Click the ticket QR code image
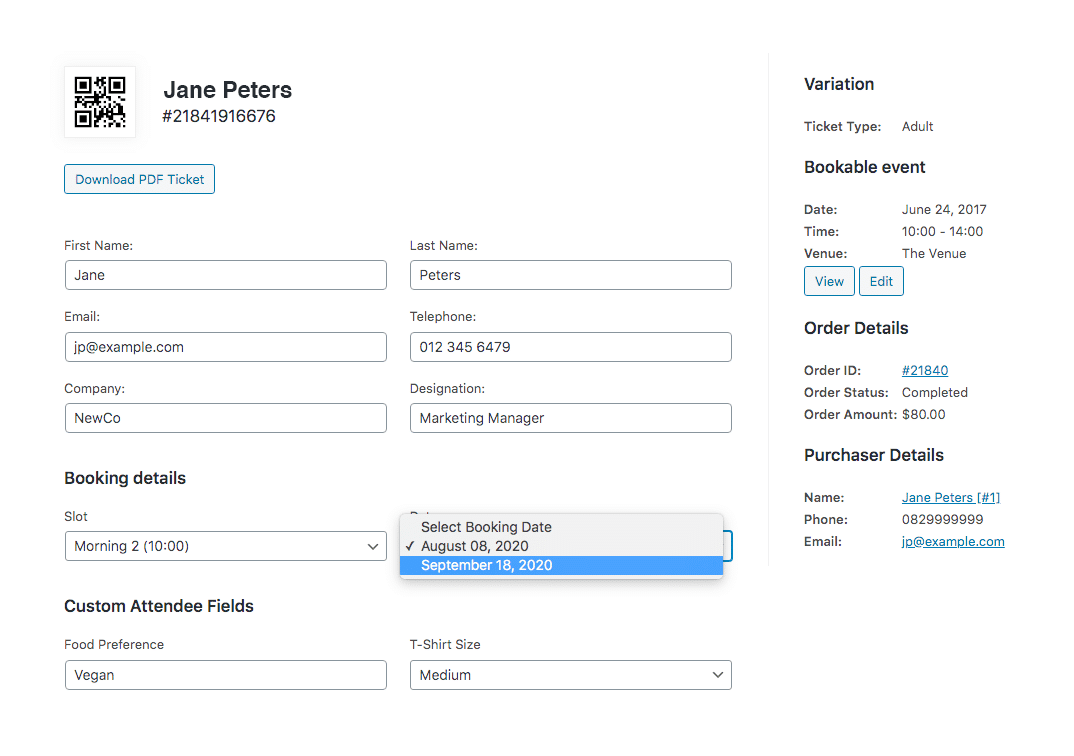Image resolution: width=1074 pixels, height=756 pixels. (100, 102)
